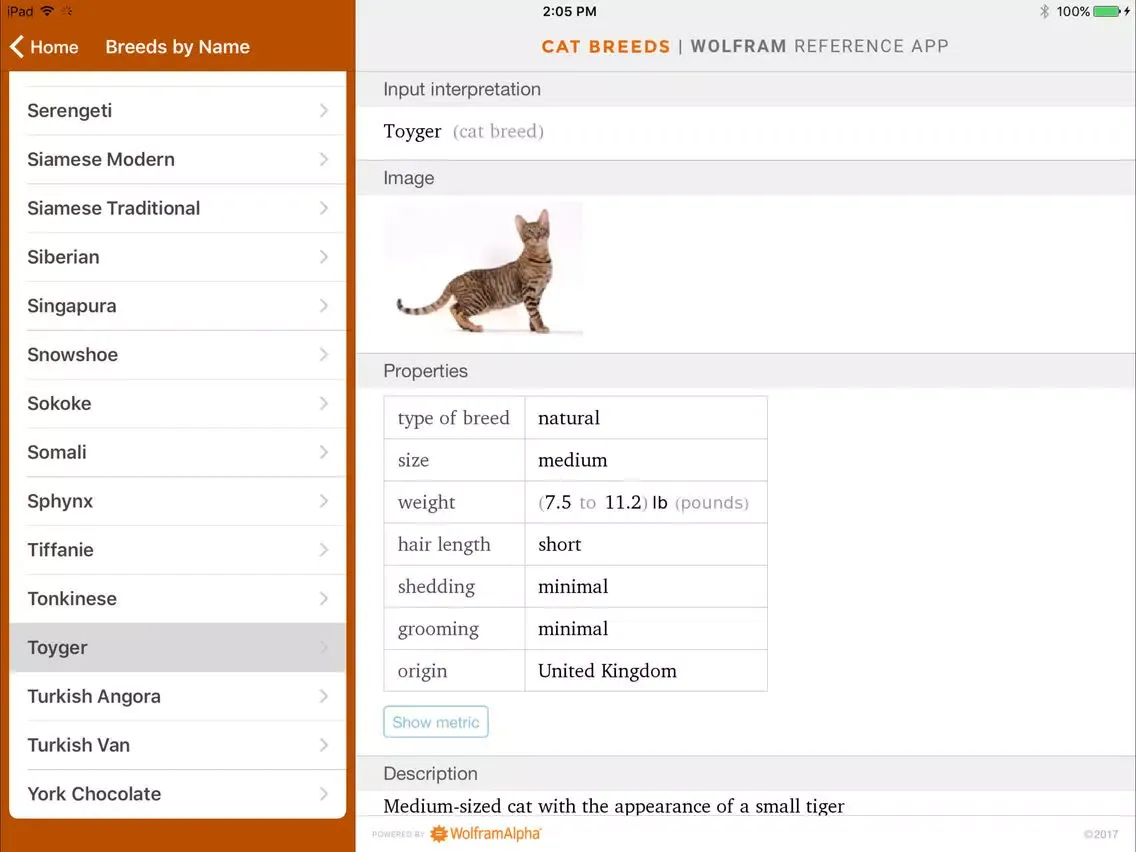Select the 'natural' type of breed value

569,418
